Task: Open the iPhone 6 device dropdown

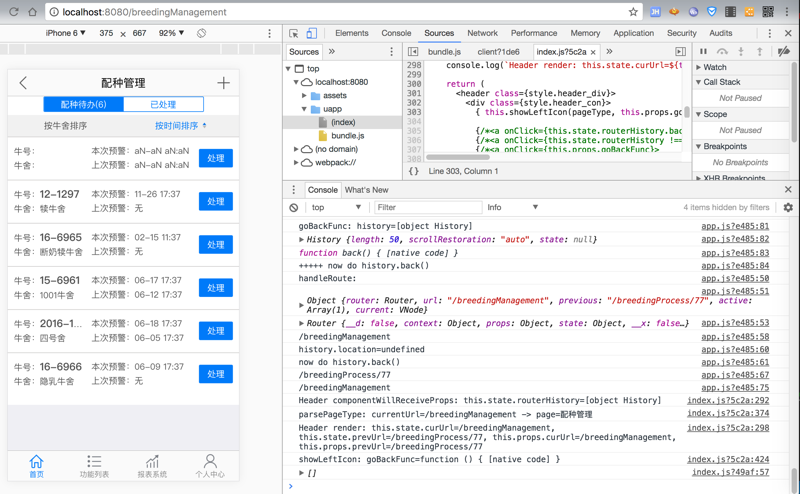Action: (66, 33)
